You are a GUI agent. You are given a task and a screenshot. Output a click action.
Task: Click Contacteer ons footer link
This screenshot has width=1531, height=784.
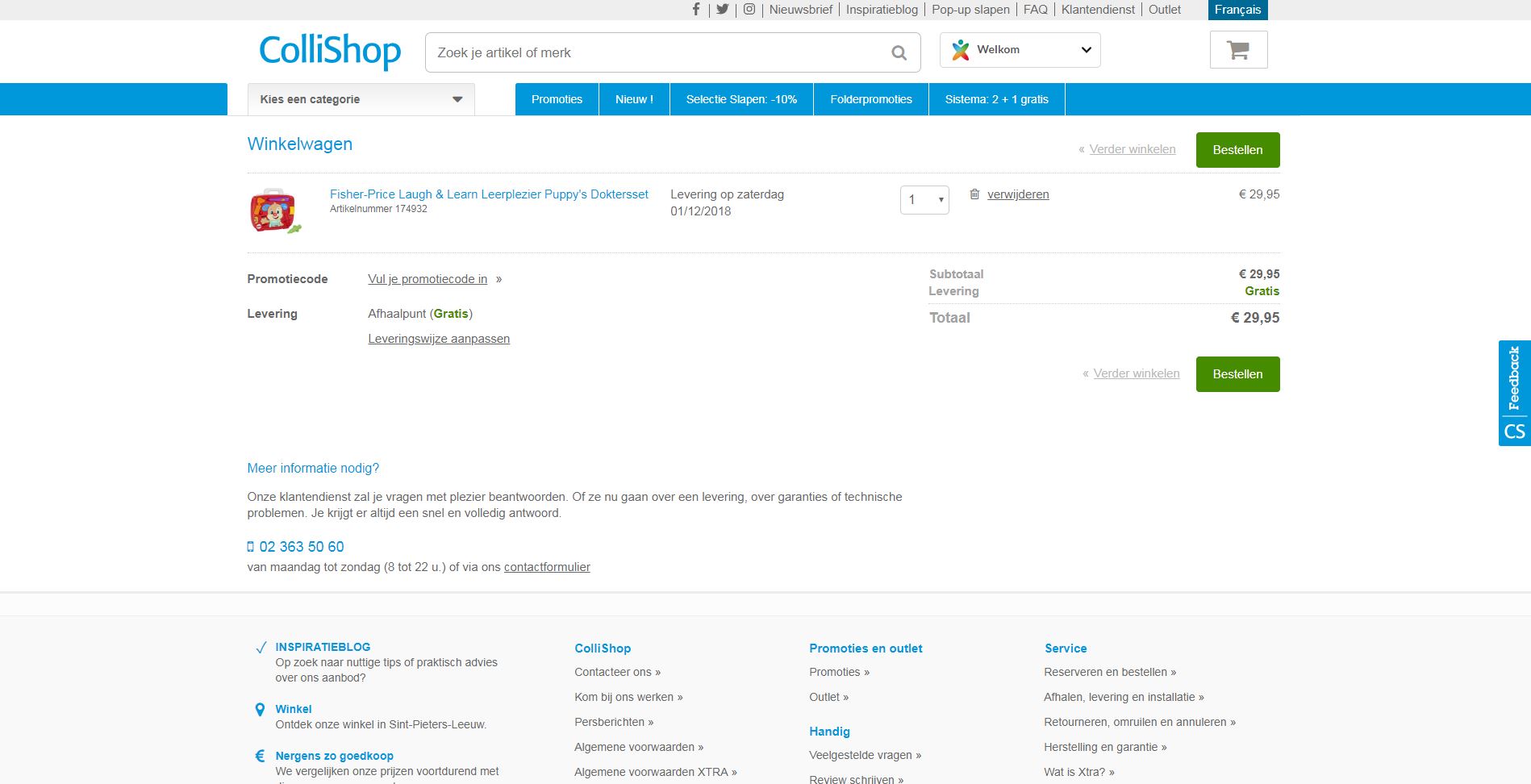click(617, 672)
